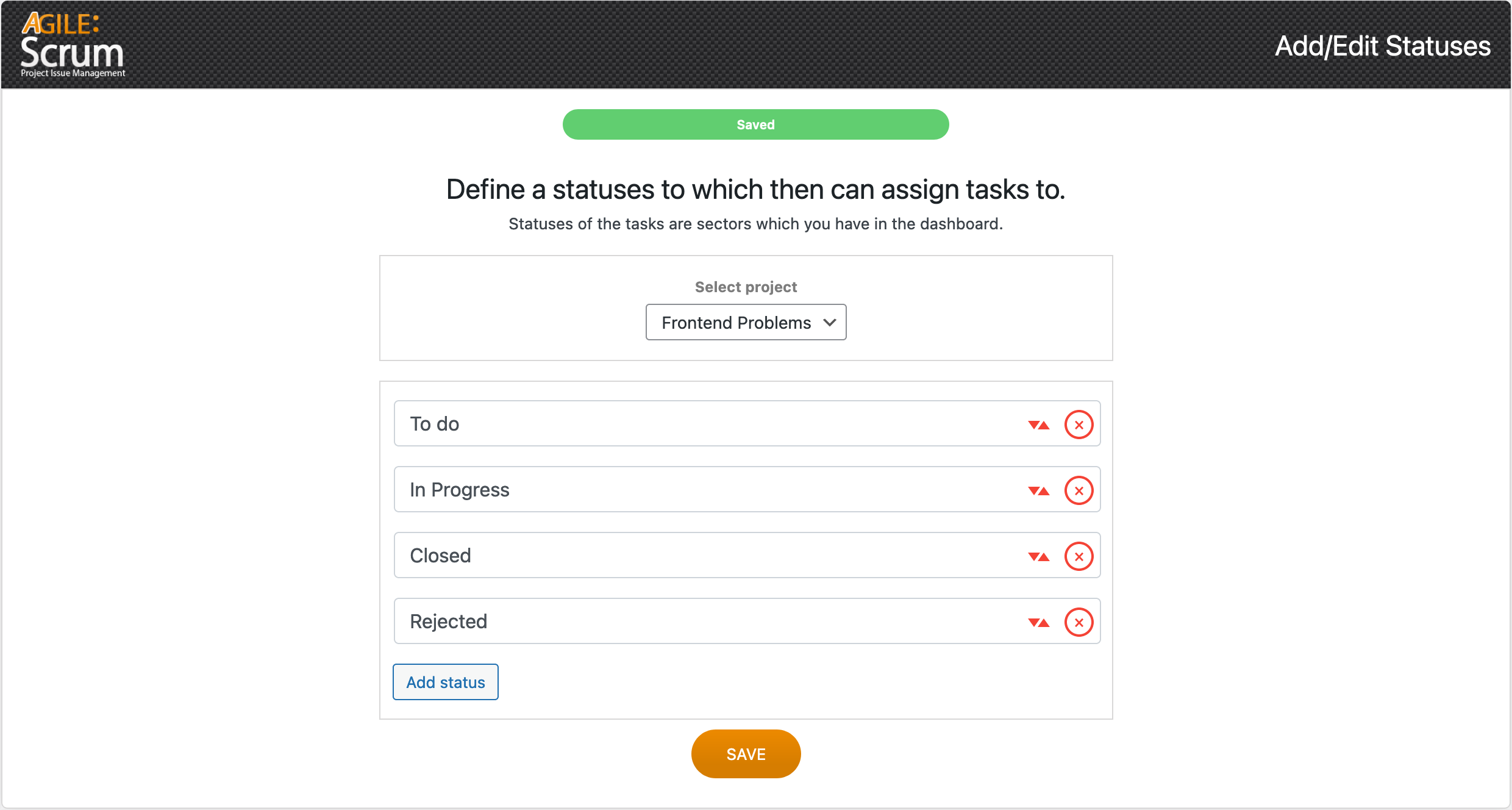Click the Add status button
This screenshot has height=810, width=1512.
pyautogui.click(x=445, y=682)
